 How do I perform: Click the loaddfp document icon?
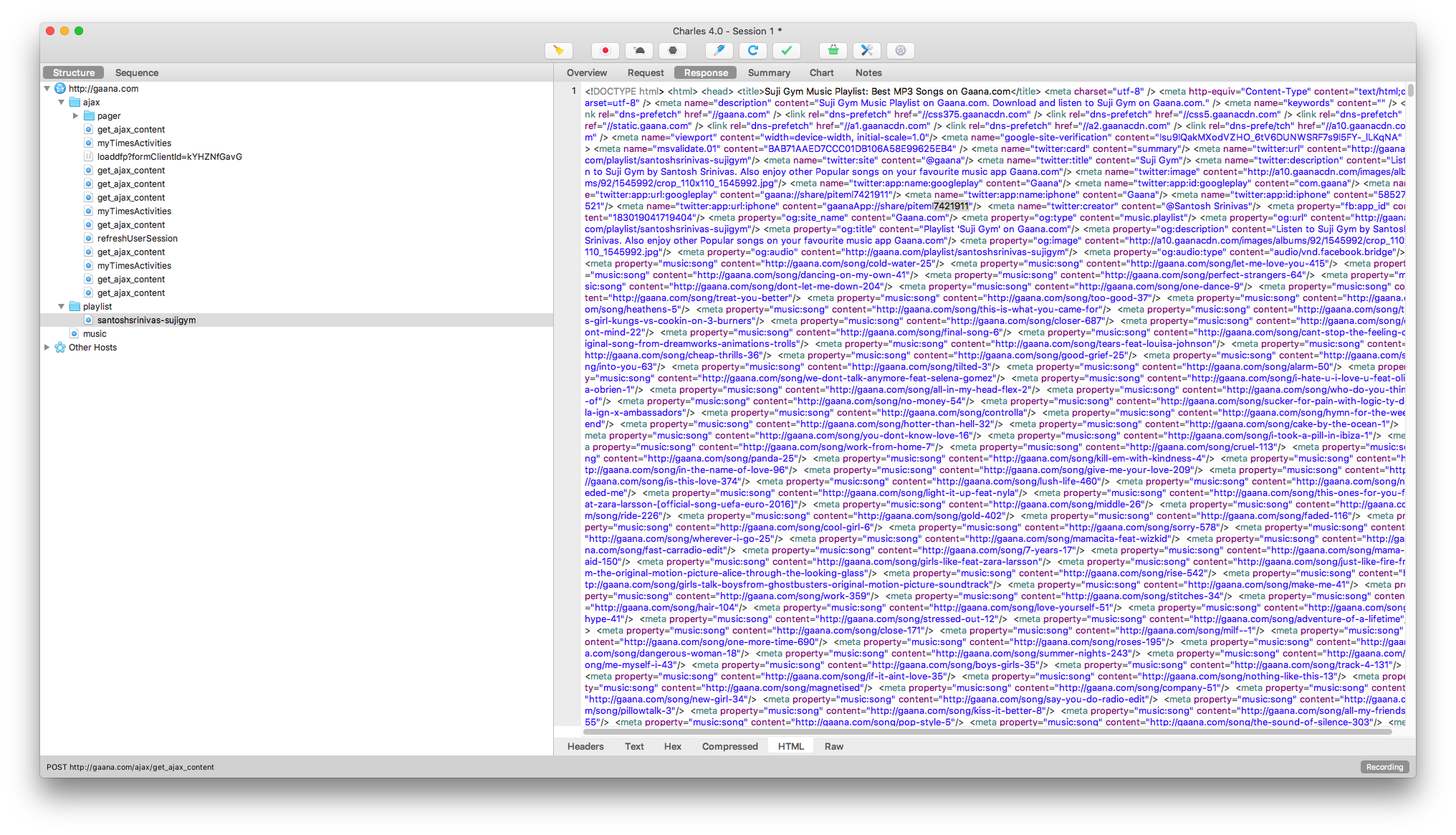tap(89, 157)
